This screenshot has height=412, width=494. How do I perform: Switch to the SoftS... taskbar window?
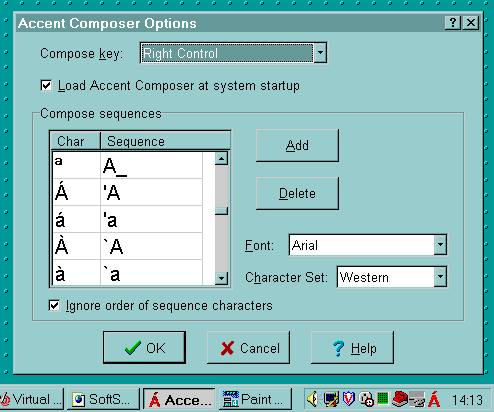tap(103, 399)
